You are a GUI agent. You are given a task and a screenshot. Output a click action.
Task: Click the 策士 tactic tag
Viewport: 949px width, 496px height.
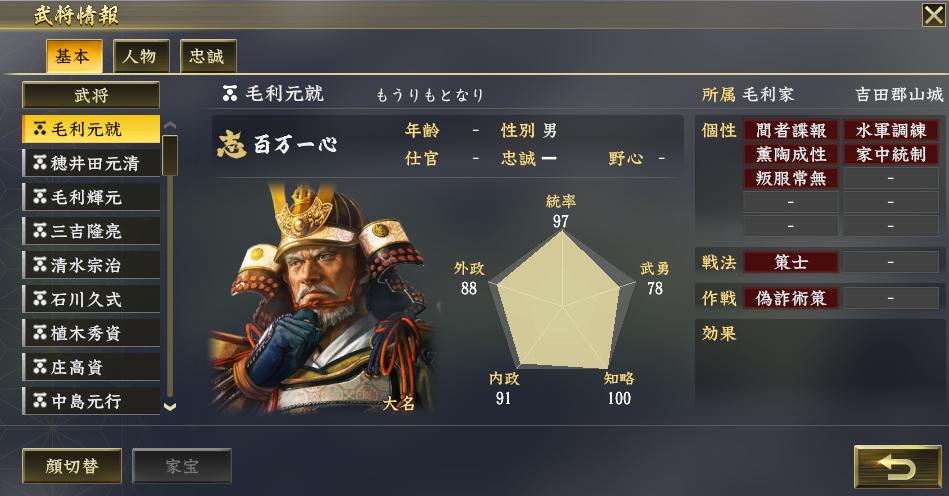(x=790, y=263)
